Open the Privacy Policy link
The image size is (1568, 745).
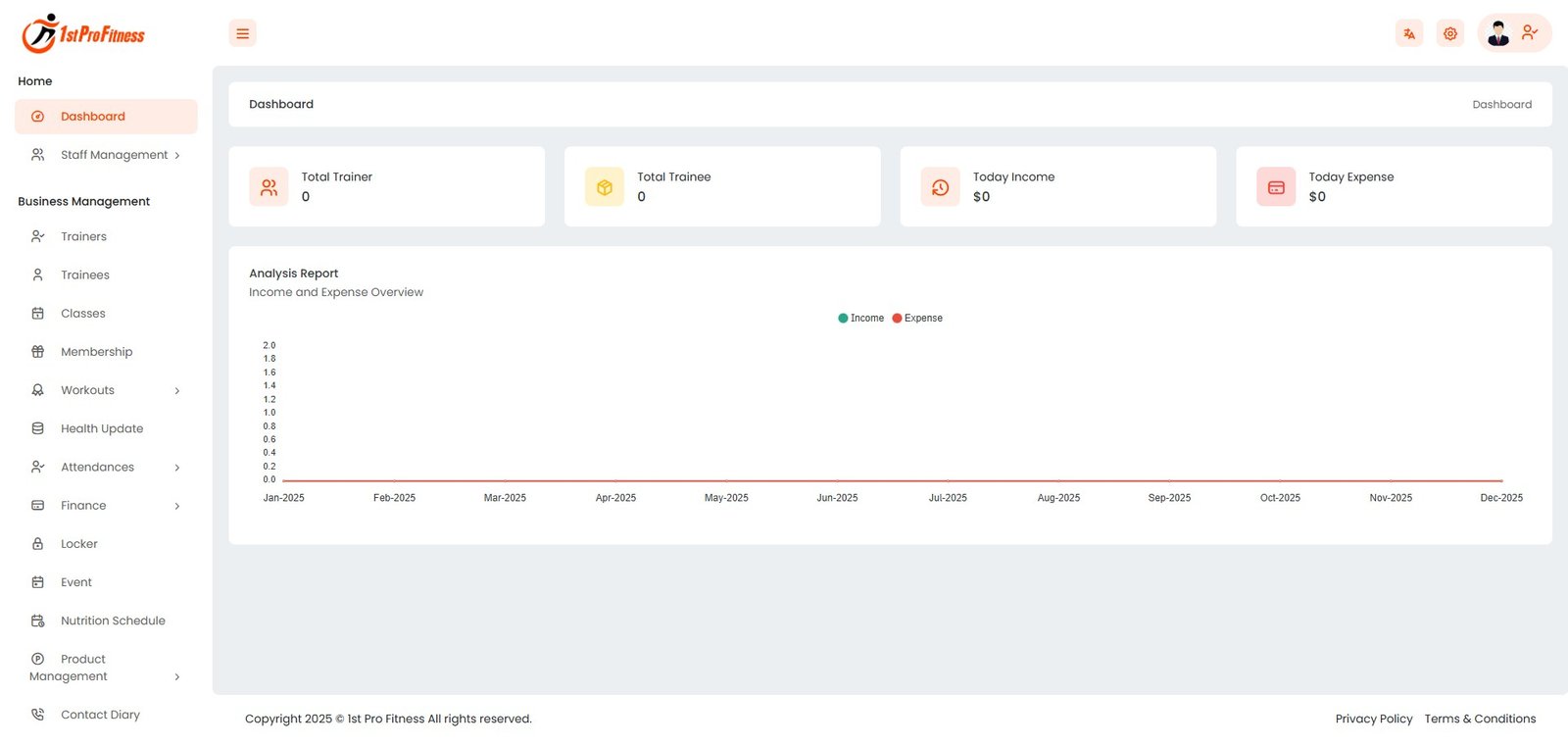1373,719
